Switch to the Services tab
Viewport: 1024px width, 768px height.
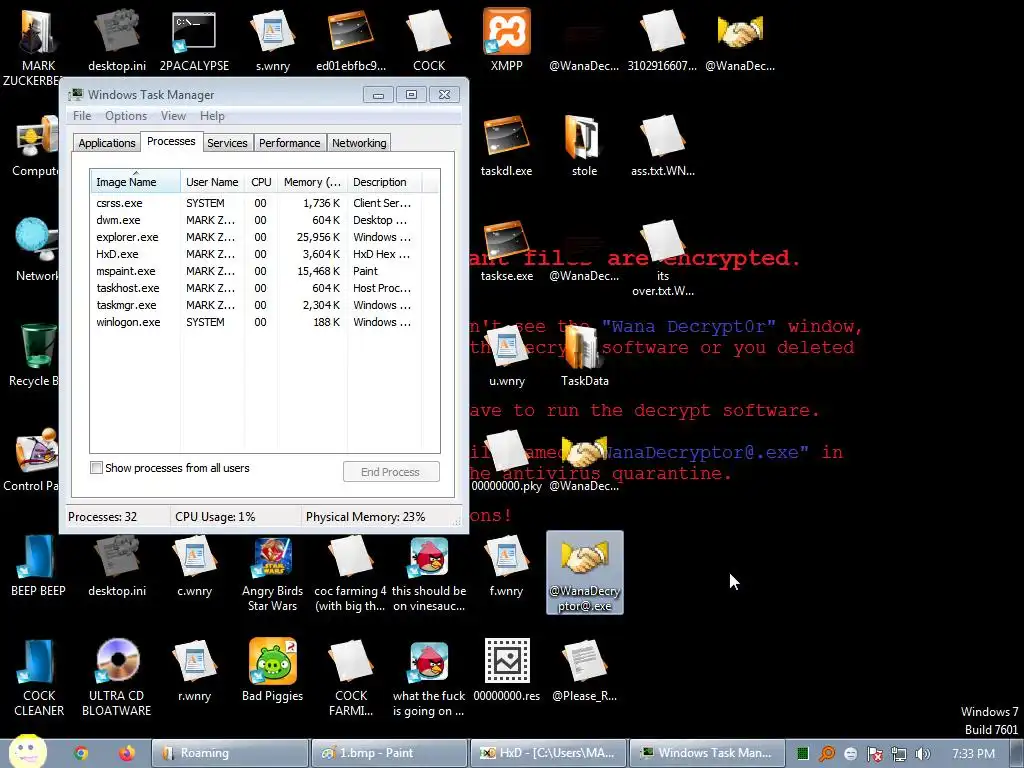coord(227,143)
